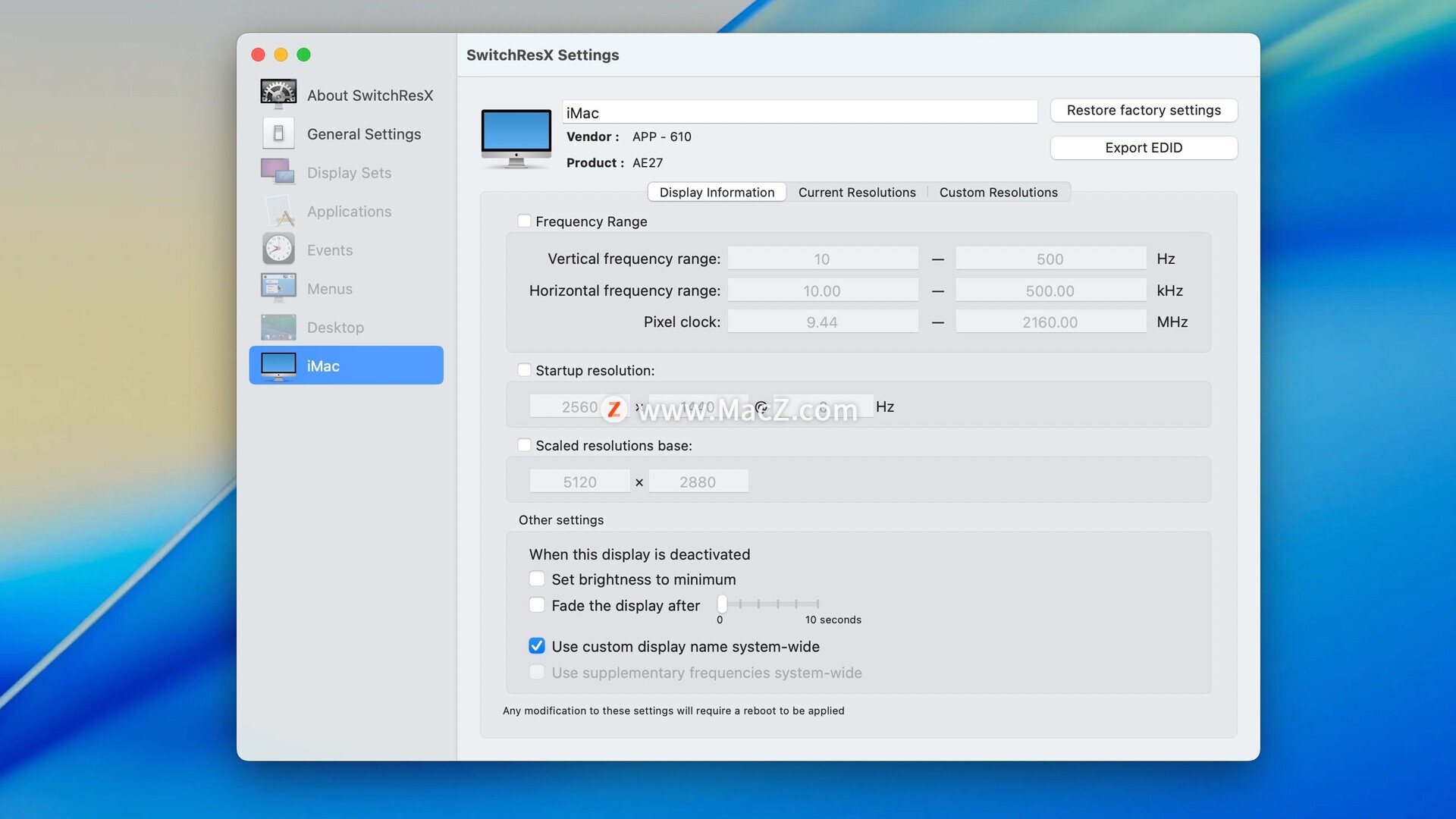The height and width of the screenshot is (819, 1456).
Task: Click the fade delay slider knob
Action: point(722,604)
